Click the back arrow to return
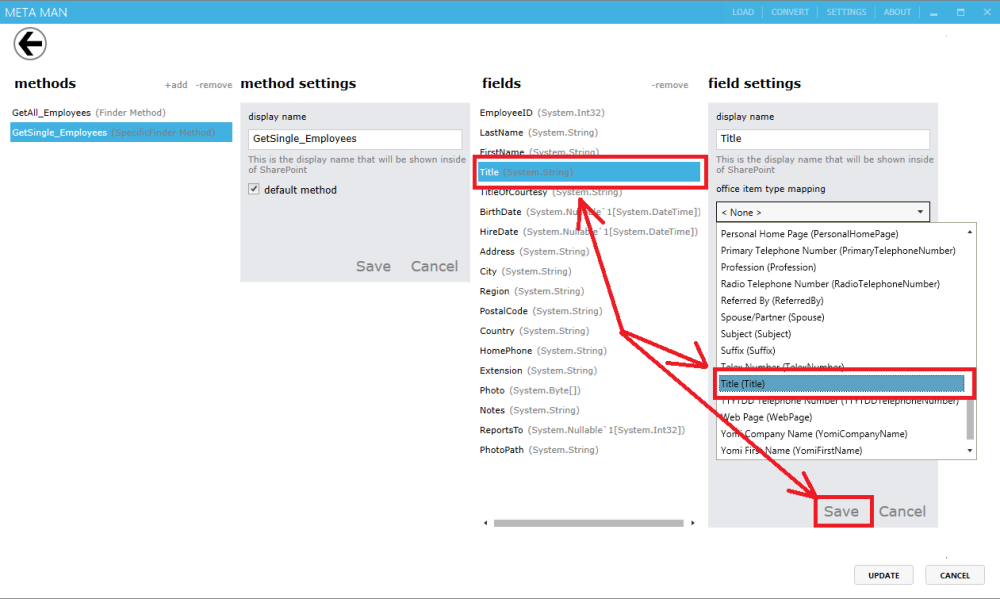This screenshot has height=599, width=1000. click(30, 43)
